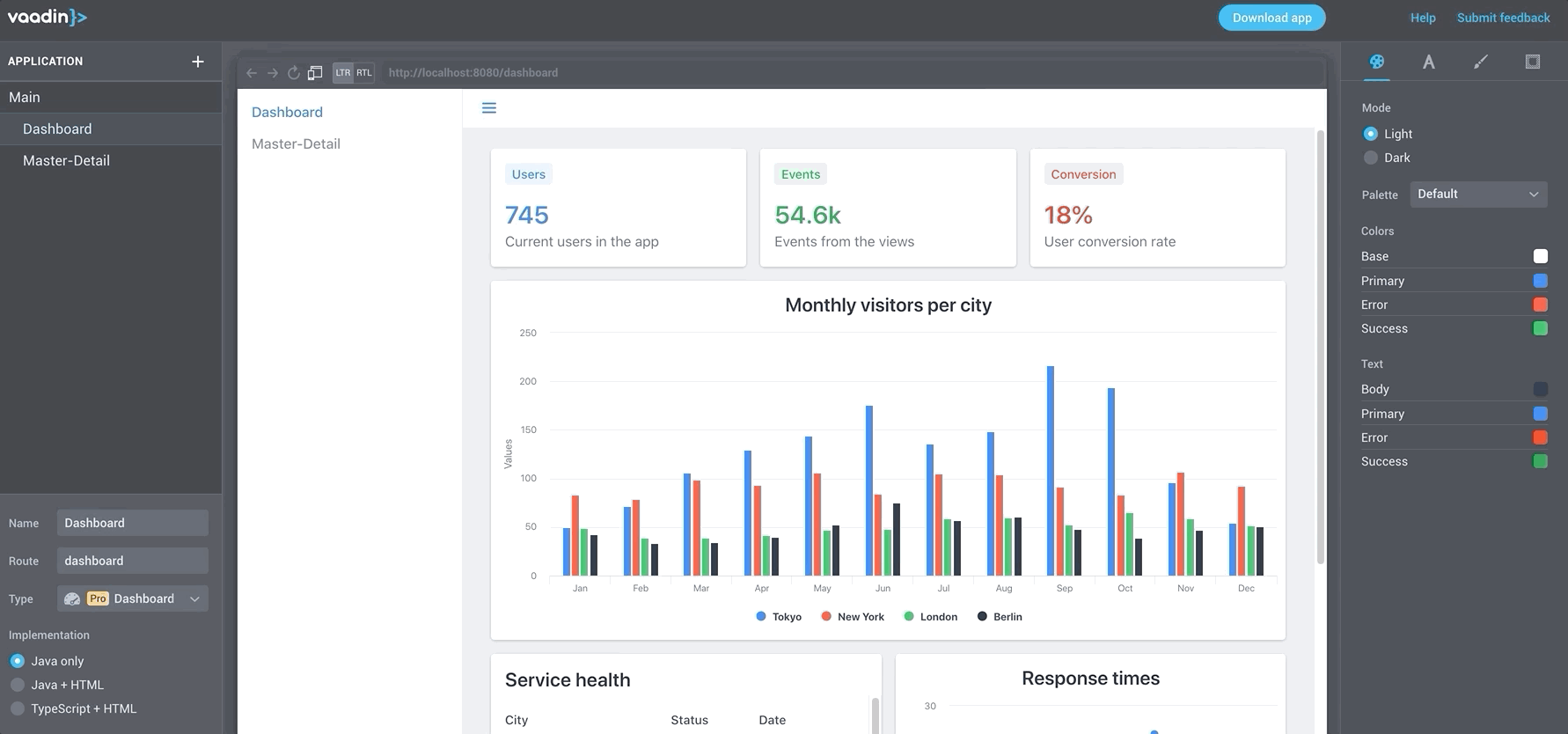Click the City column header
The width and height of the screenshot is (1568, 734).
click(x=517, y=720)
